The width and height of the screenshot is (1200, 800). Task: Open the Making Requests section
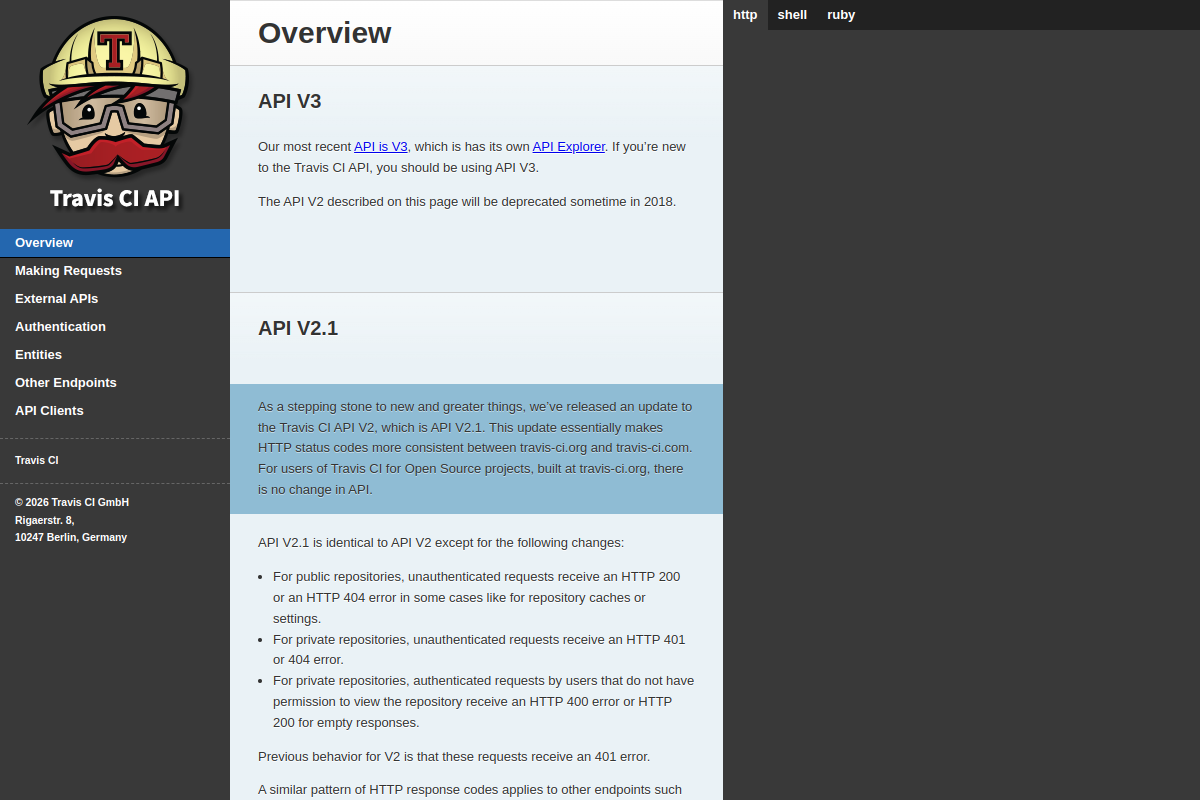click(x=115, y=271)
